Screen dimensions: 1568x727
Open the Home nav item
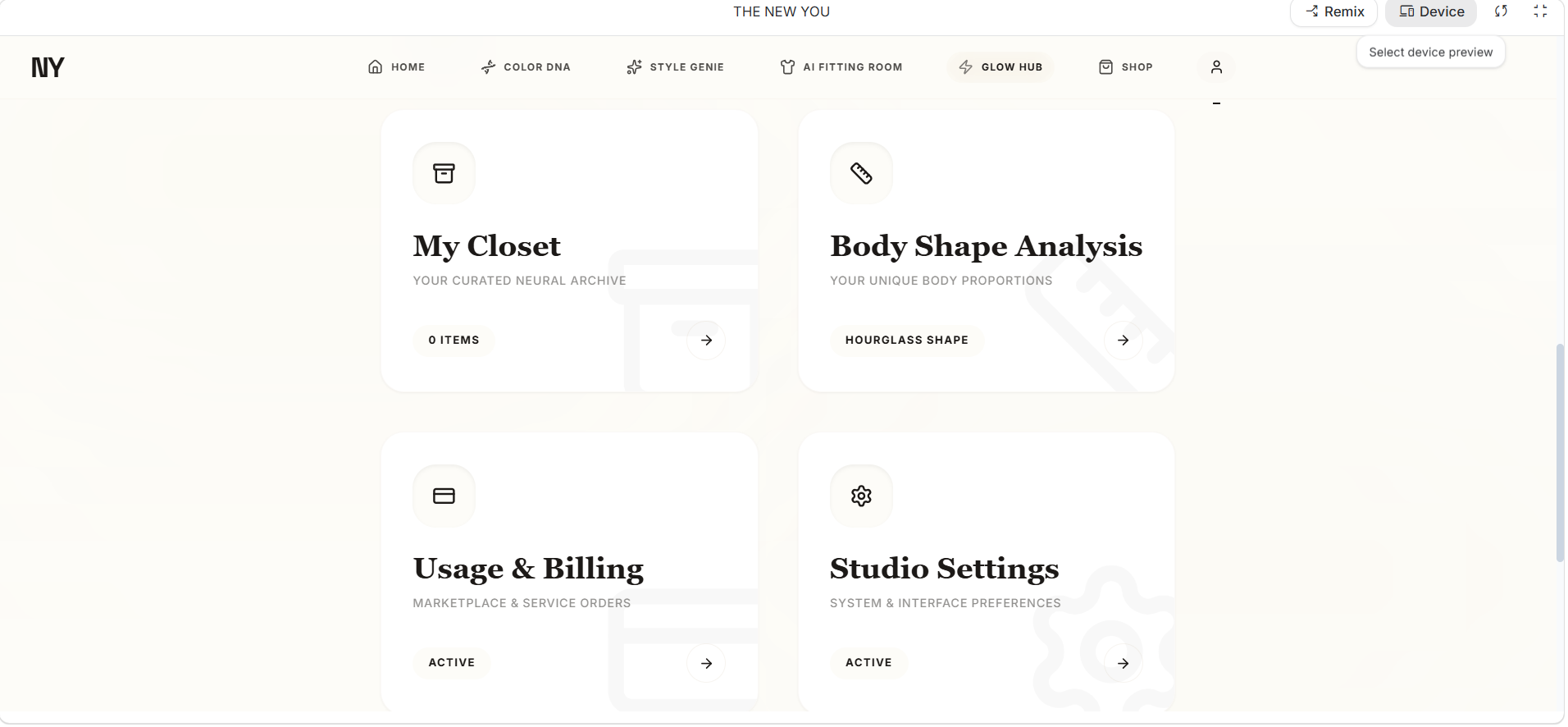pos(396,67)
